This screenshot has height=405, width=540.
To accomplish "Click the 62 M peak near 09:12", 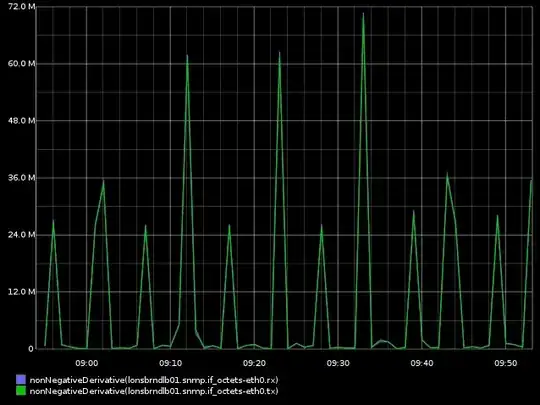I will 187,55.
